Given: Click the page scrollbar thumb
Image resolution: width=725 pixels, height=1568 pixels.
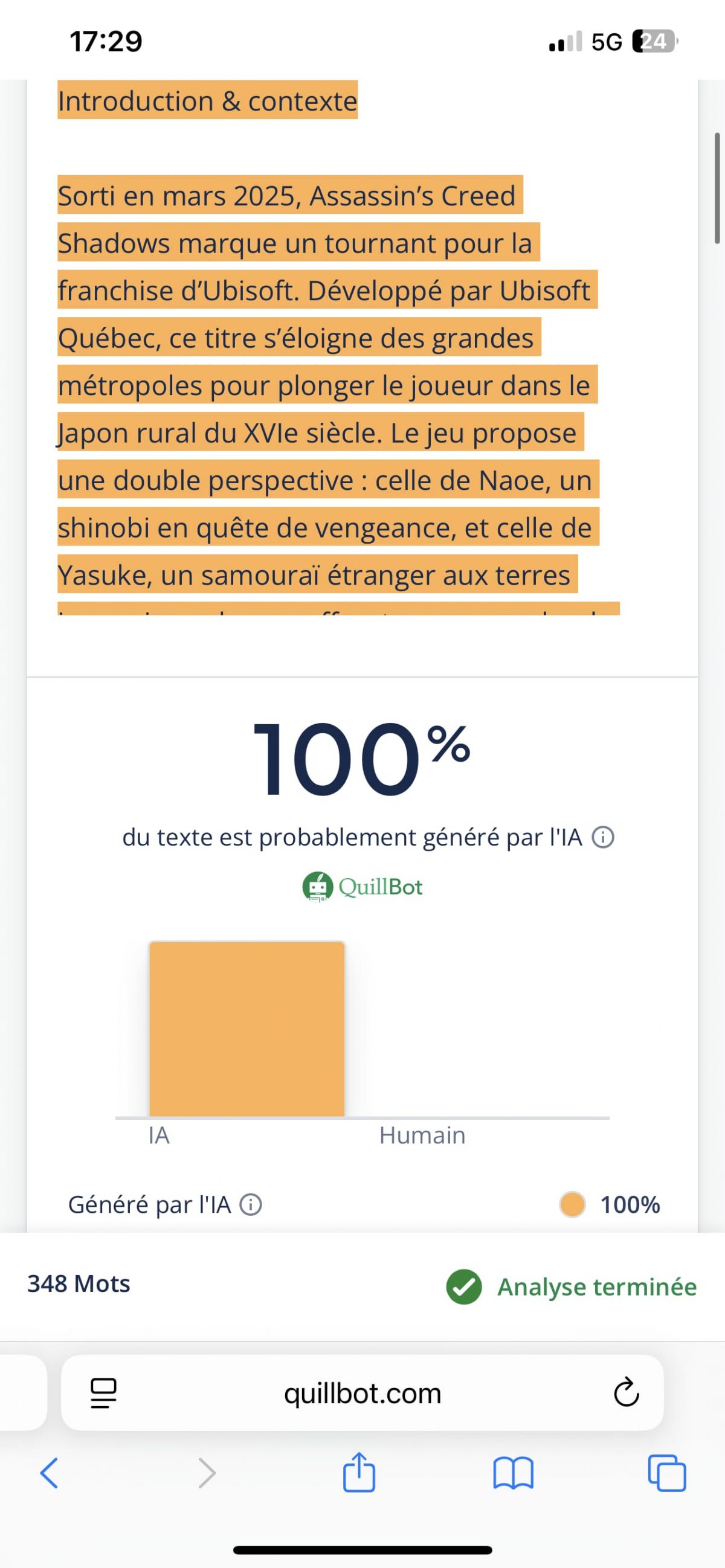Looking at the screenshot, I should 717,188.
